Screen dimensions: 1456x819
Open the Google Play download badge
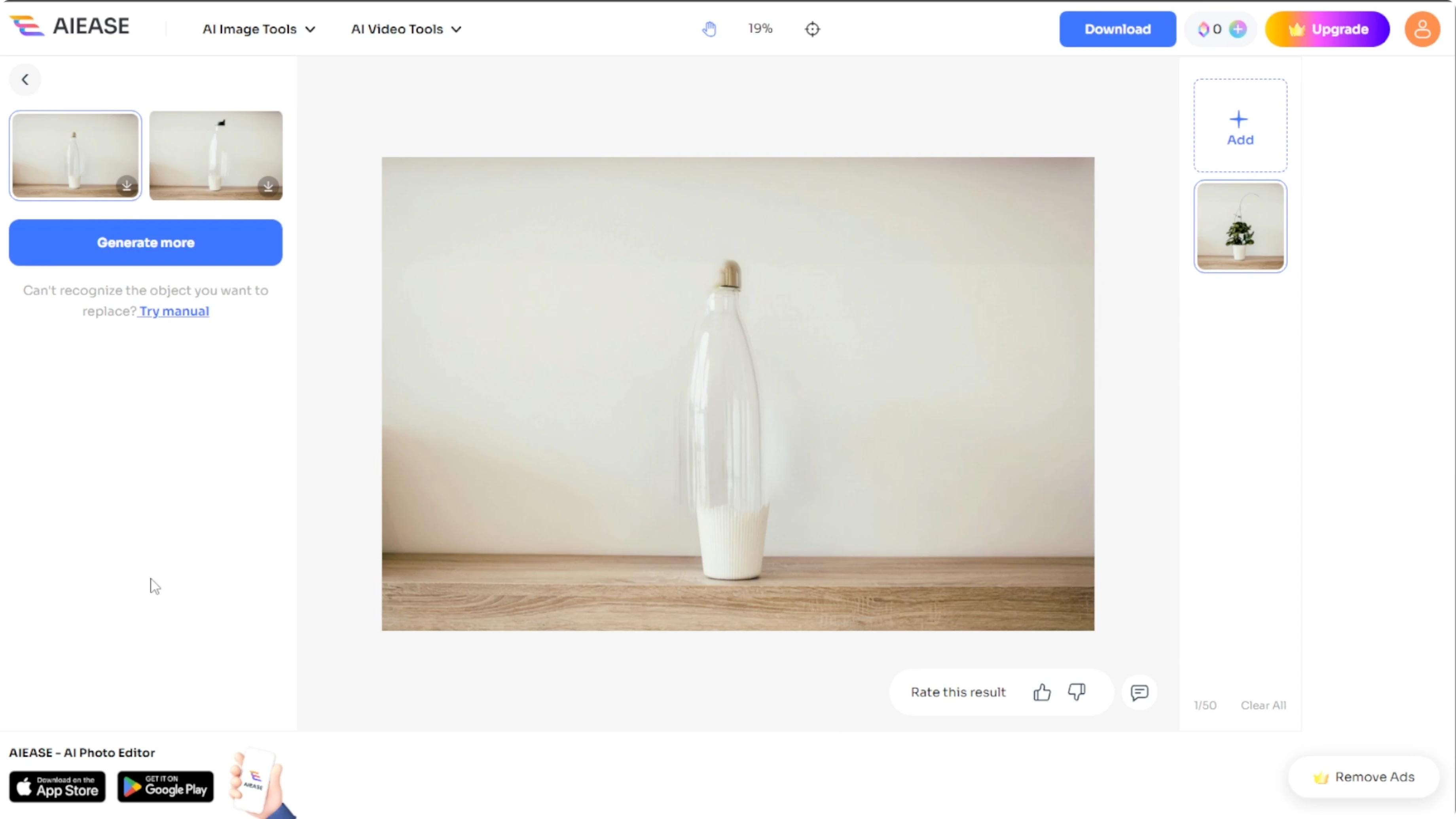[x=166, y=786]
